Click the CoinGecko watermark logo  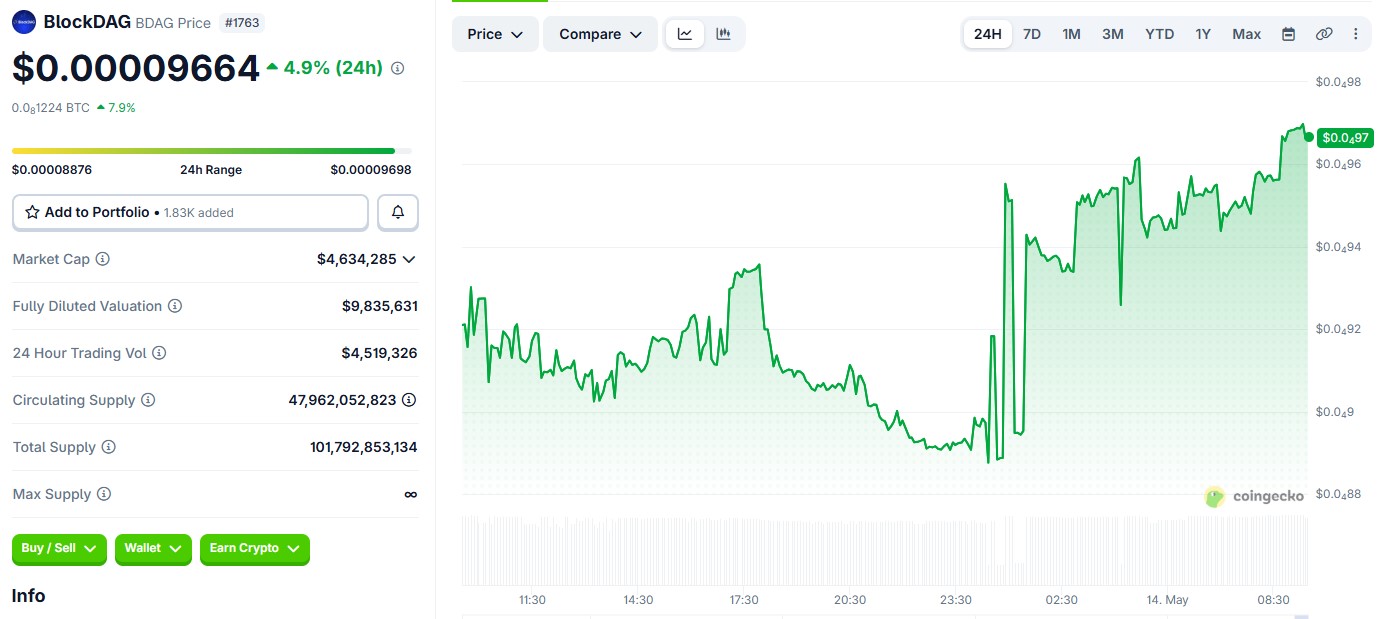[1255, 496]
